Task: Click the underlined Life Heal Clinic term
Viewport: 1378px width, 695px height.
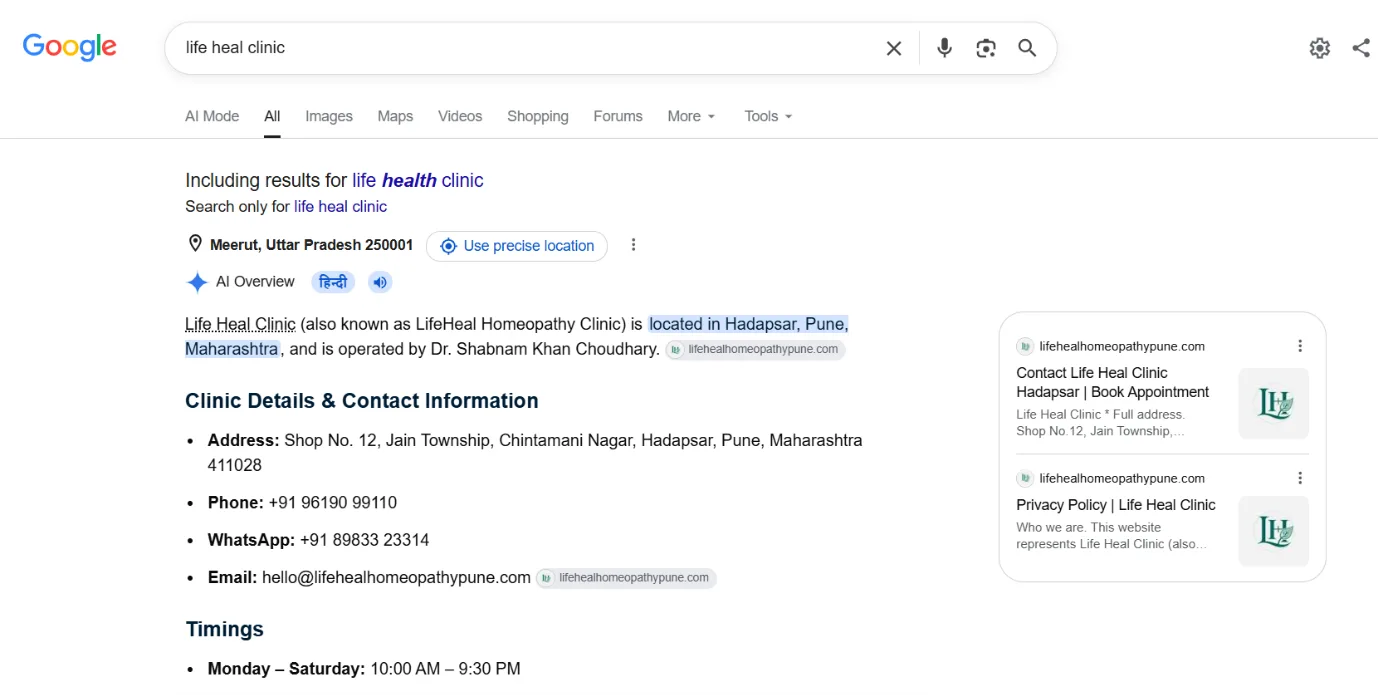Action: (x=240, y=324)
